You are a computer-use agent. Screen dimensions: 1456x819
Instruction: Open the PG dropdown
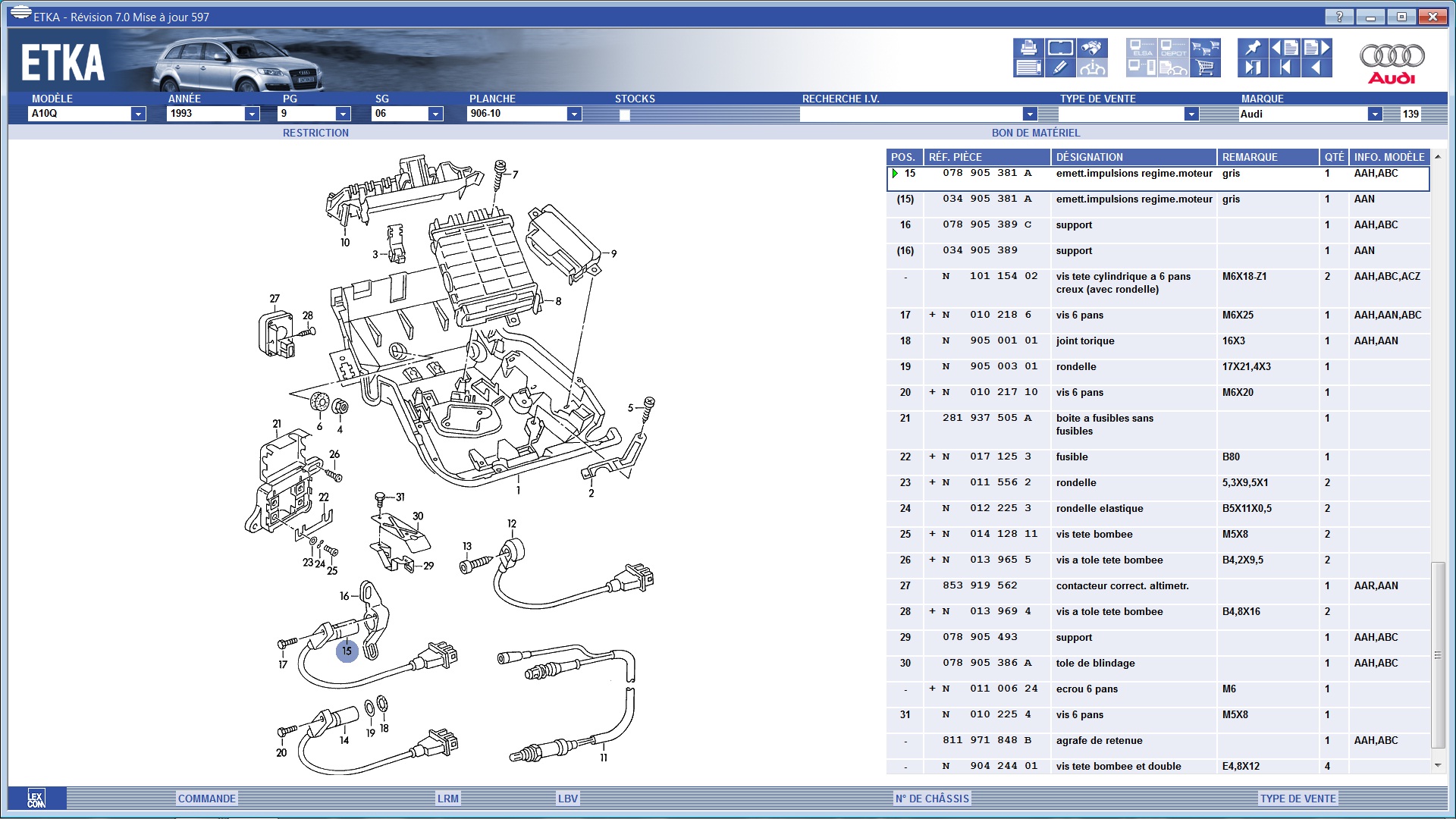343,114
